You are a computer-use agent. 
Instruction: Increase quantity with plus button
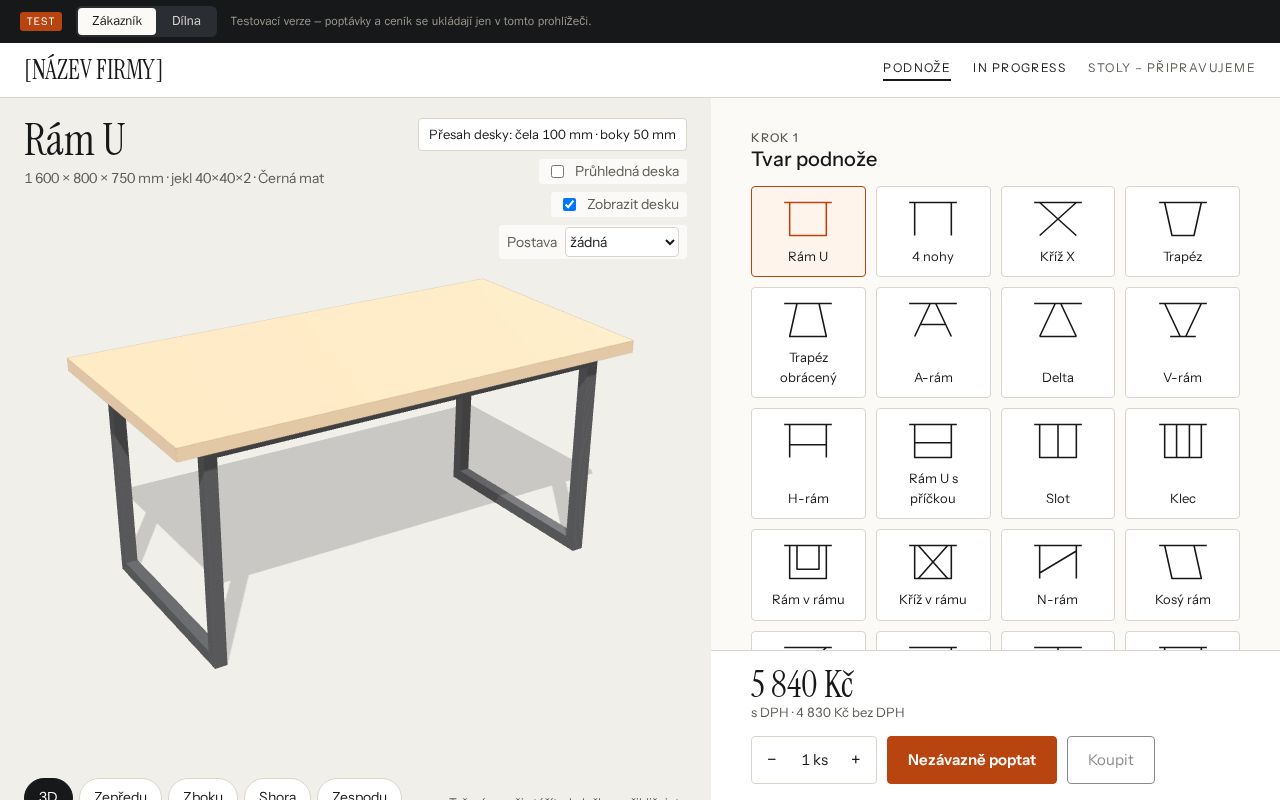click(856, 760)
